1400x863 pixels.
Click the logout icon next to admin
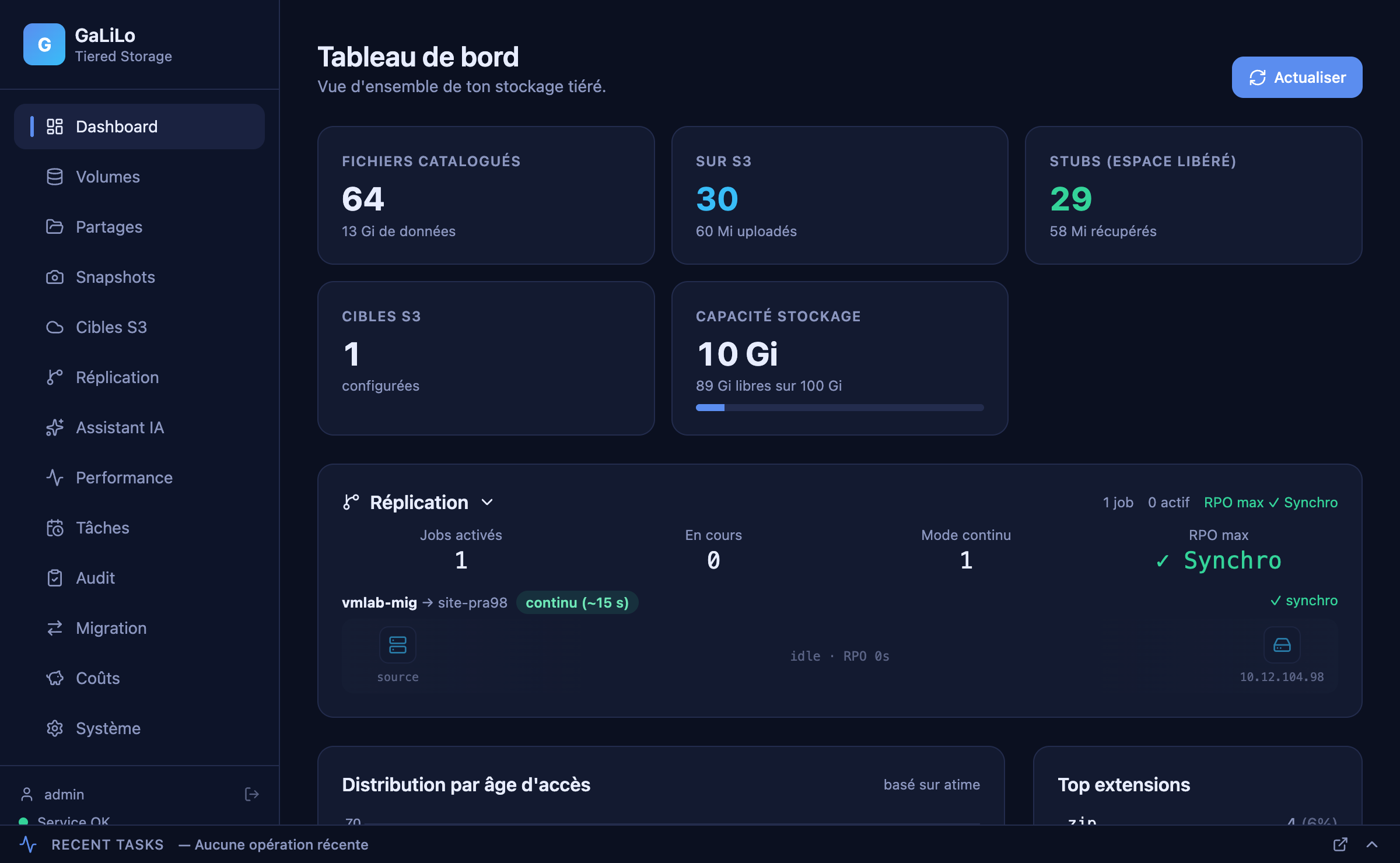point(251,794)
